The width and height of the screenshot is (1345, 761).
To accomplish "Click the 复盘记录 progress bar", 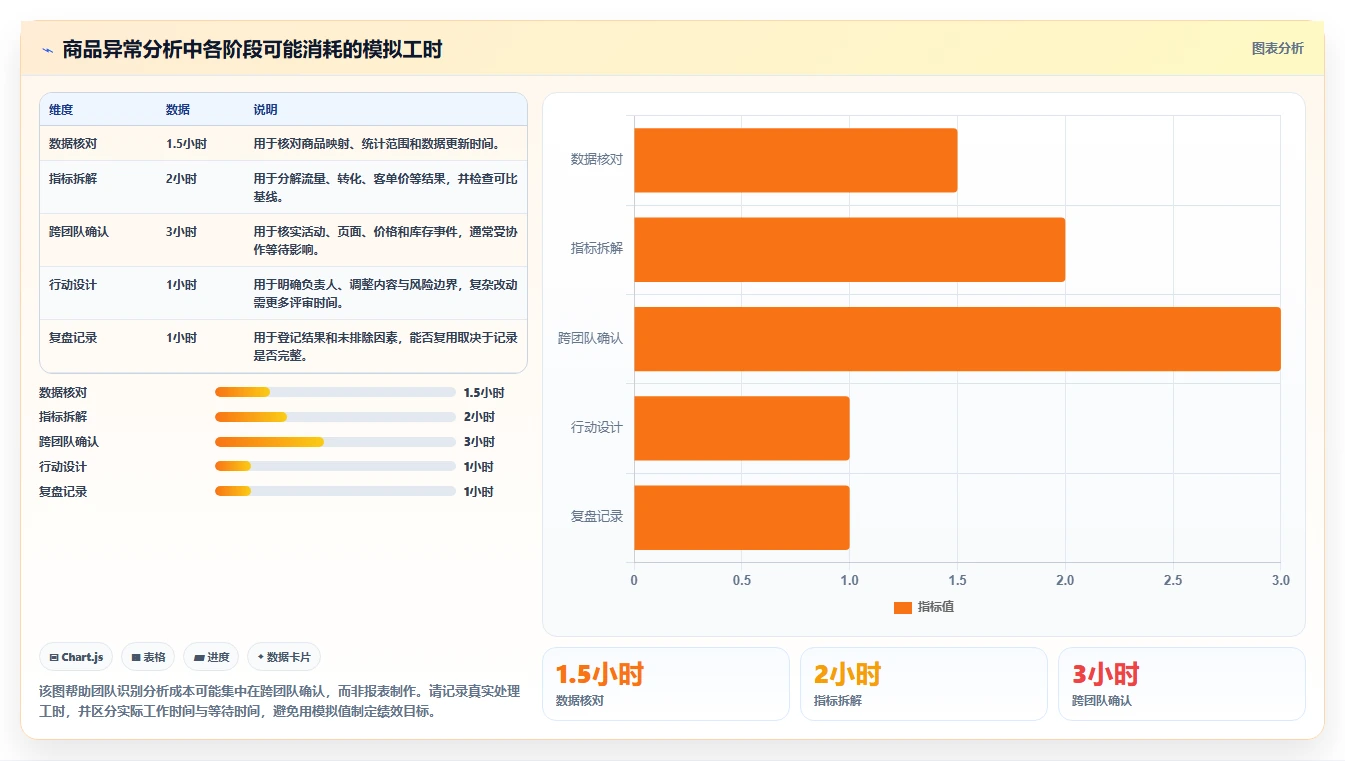I will coord(335,491).
